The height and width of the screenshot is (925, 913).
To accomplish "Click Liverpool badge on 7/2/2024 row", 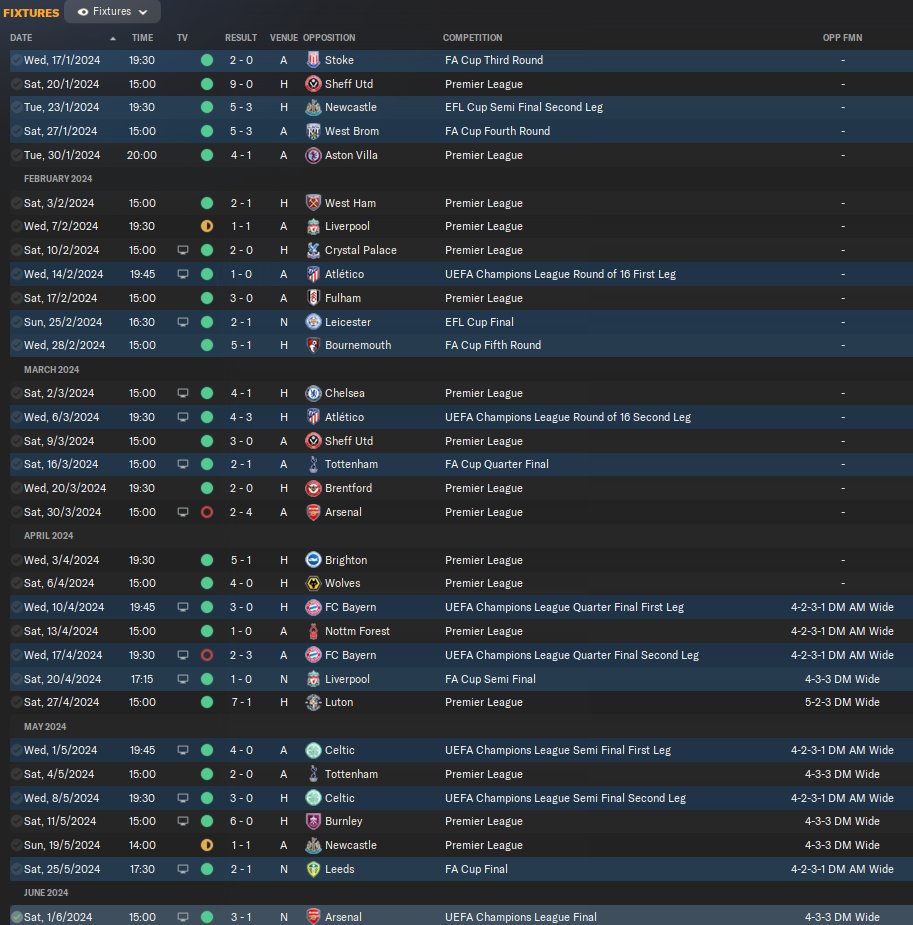I will [x=313, y=227].
